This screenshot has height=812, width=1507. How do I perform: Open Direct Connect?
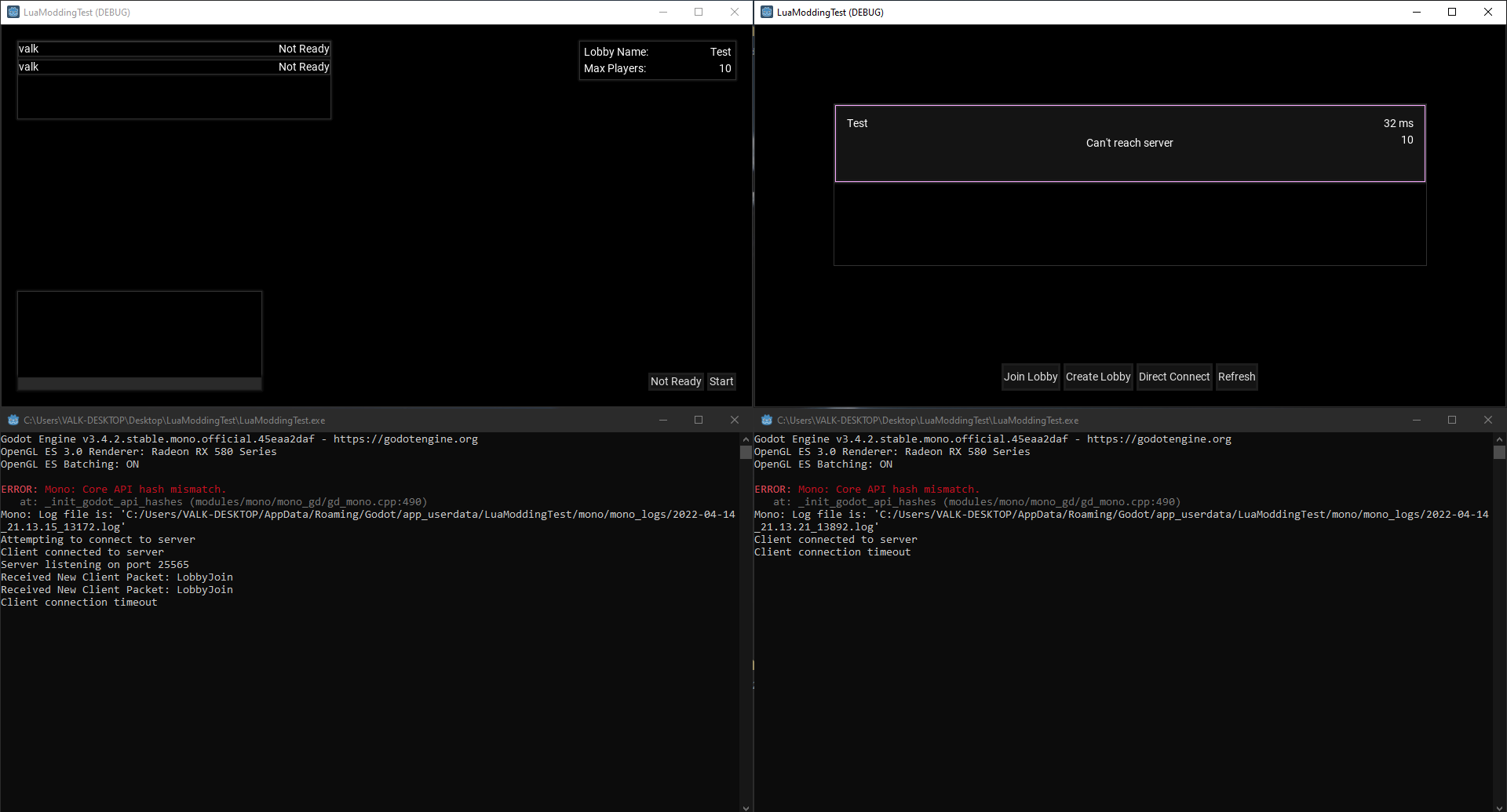point(1173,377)
